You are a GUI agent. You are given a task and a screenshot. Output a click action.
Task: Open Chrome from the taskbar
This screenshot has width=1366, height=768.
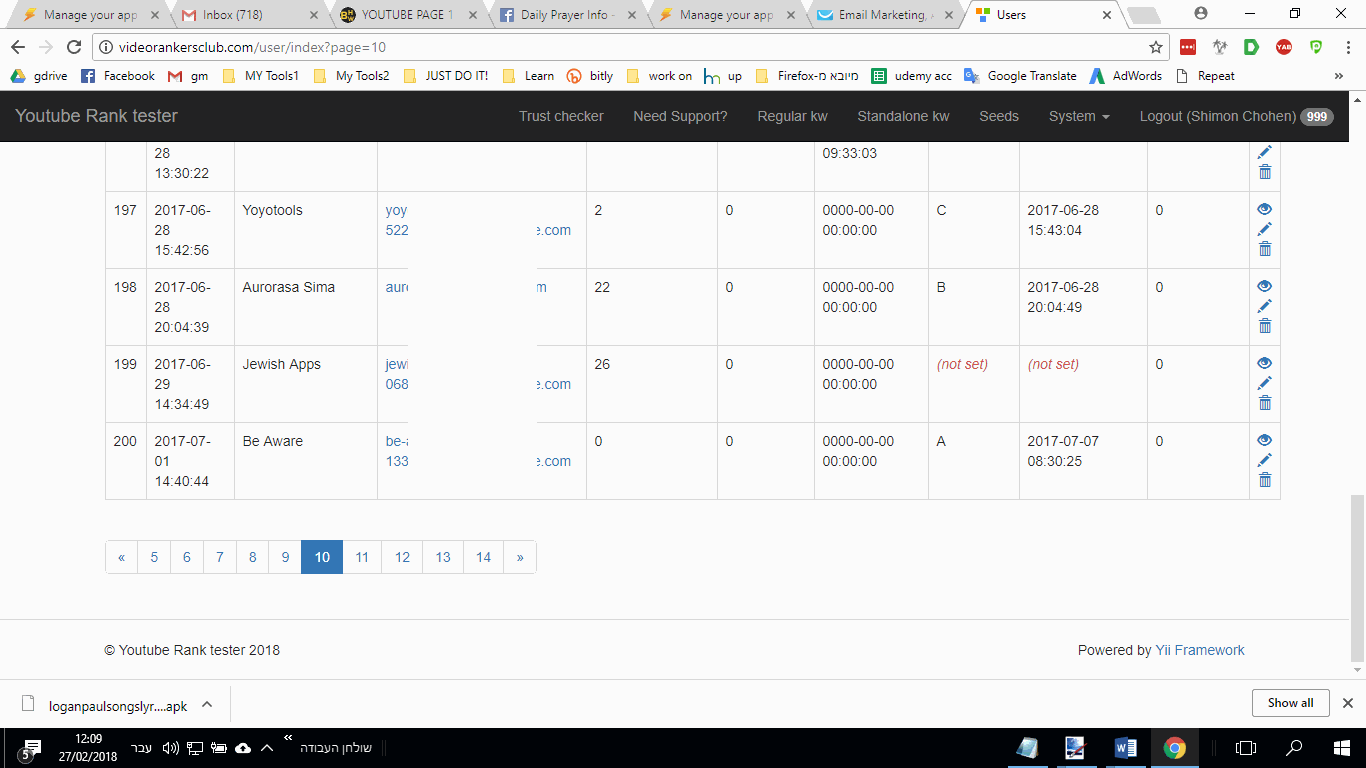[1174, 748]
